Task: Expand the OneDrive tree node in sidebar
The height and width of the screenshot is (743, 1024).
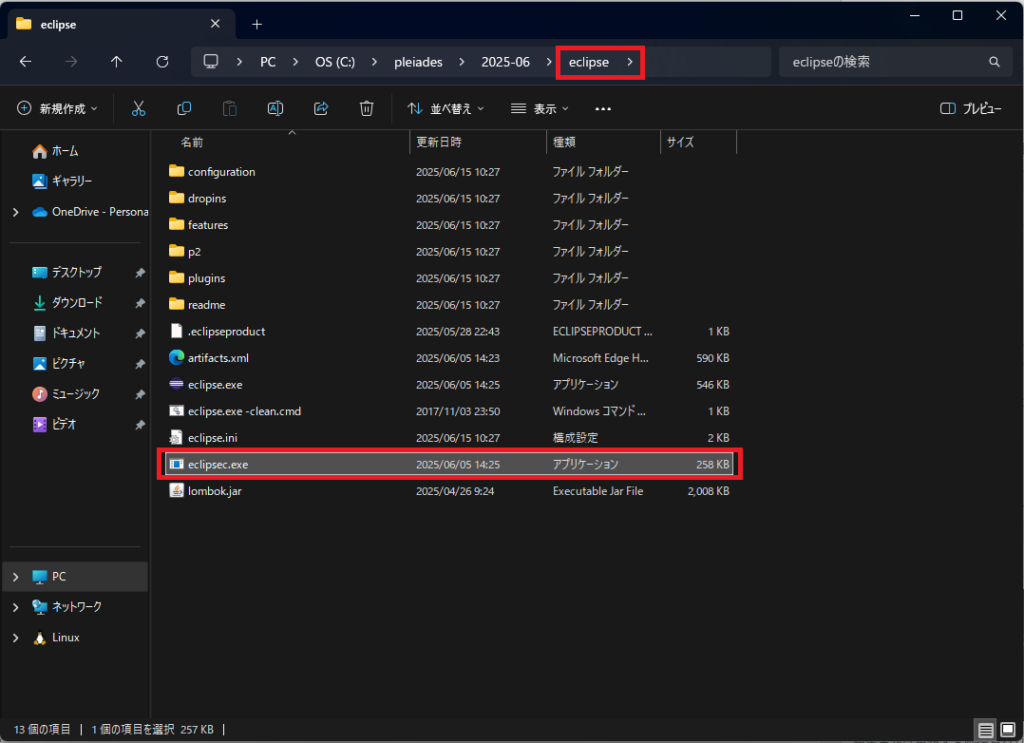Action: (x=15, y=212)
